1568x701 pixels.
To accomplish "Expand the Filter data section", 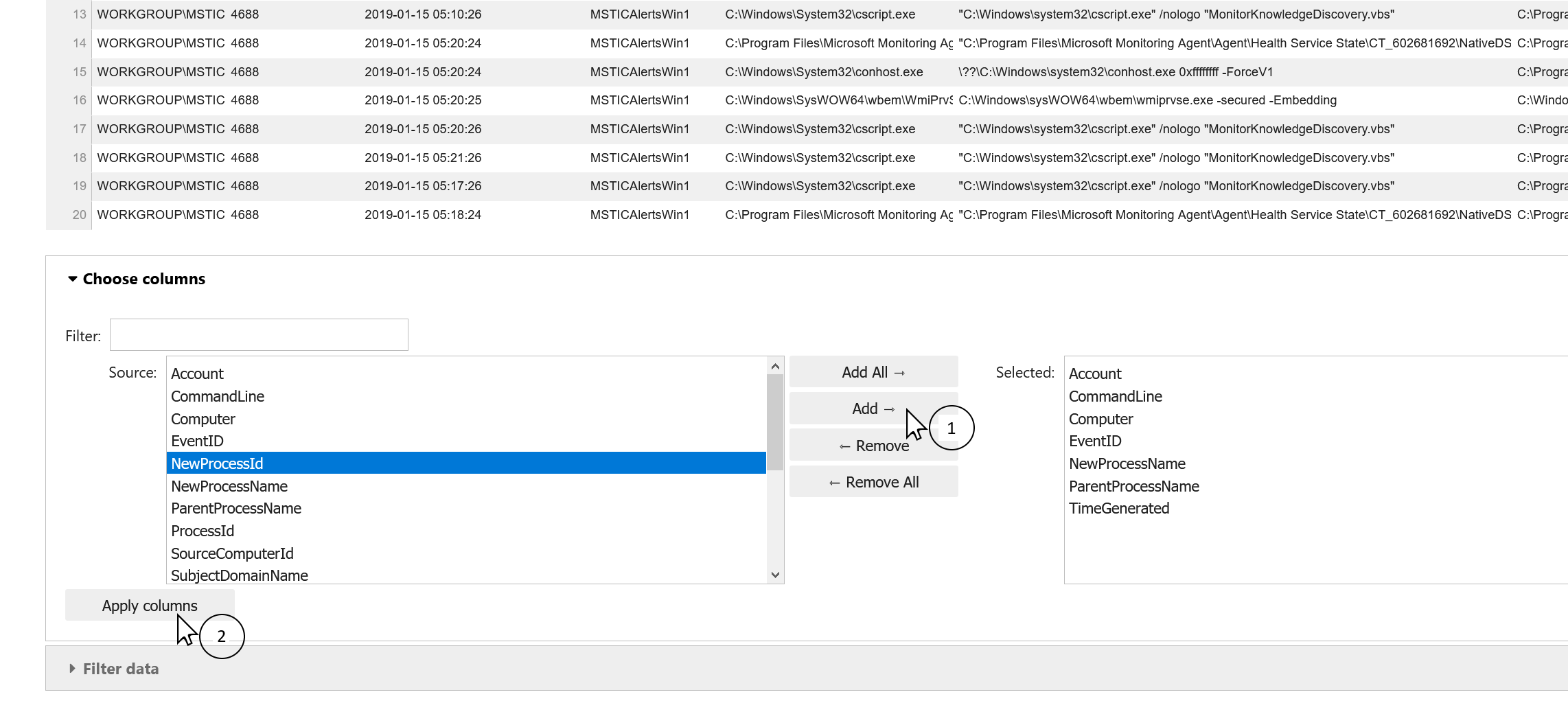I will pyautogui.click(x=114, y=669).
